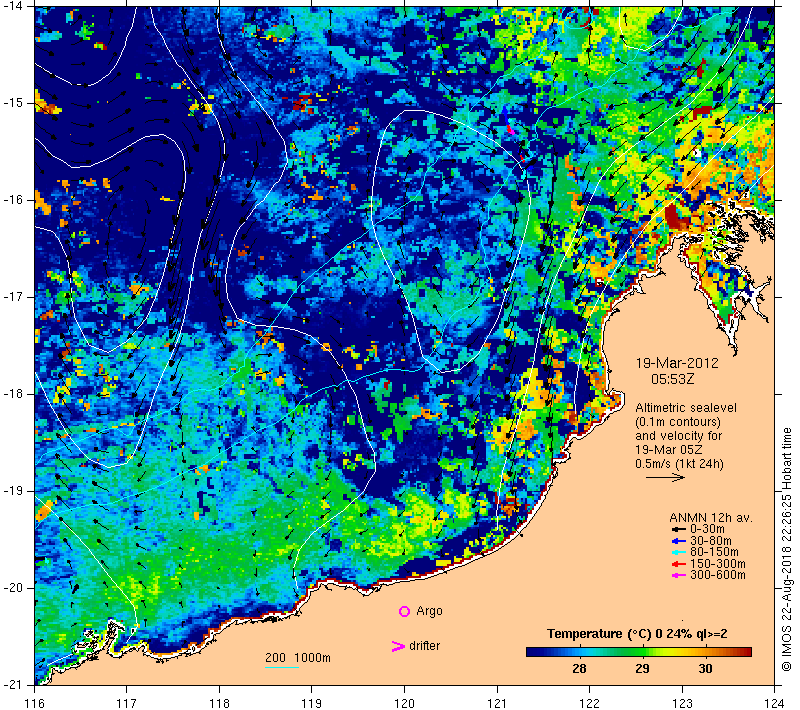This screenshot has width=800, height=710.
Task: Click the 'drifter' legend label
Action: tap(424, 646)
